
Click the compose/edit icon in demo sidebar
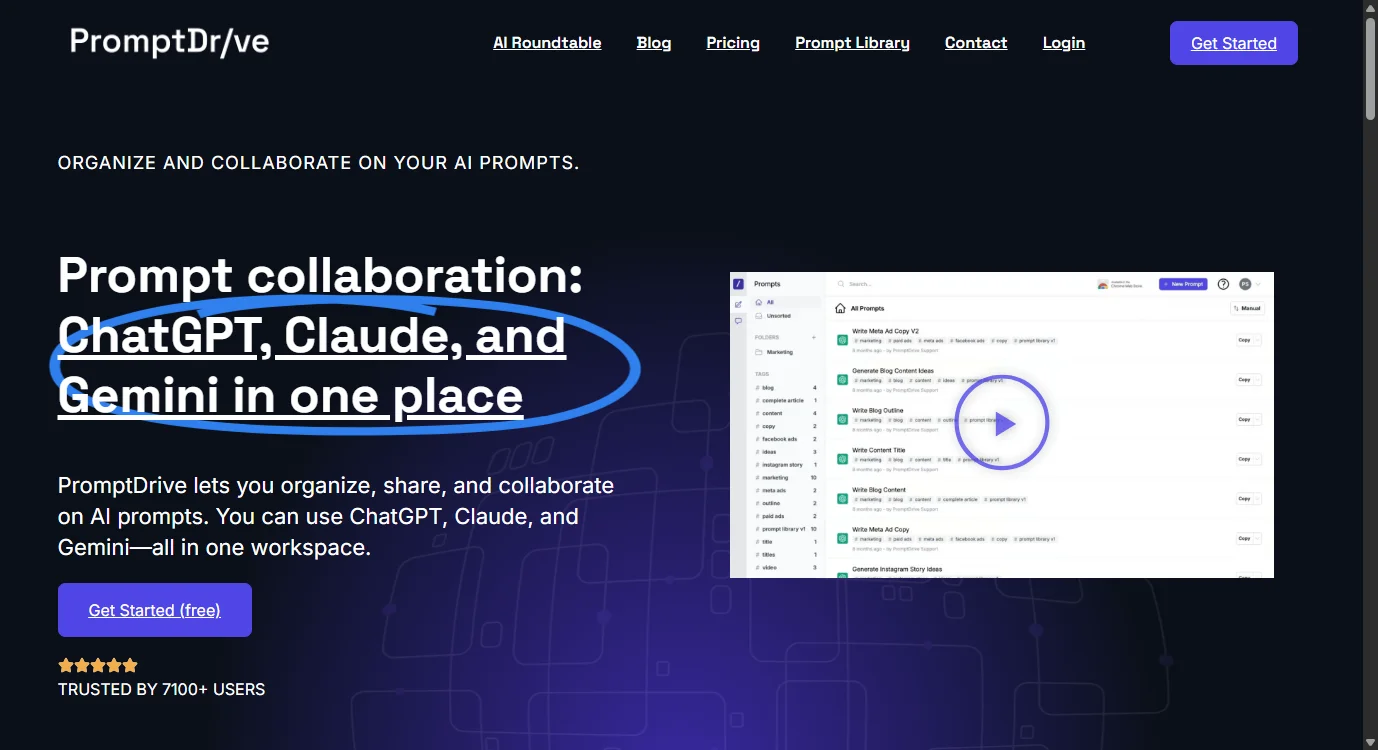click(x=738, y=304)
